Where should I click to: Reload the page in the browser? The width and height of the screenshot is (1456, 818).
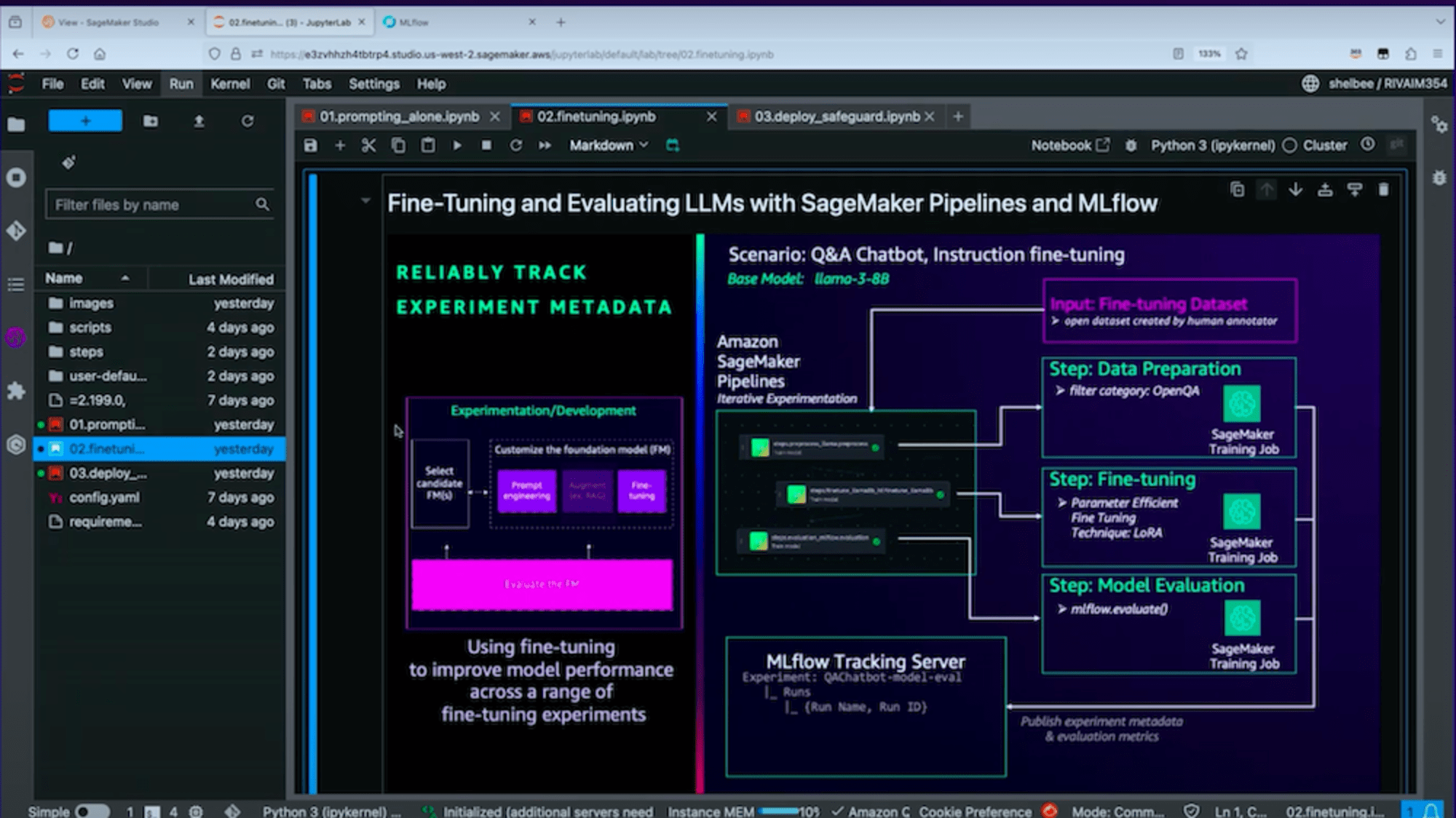coord(73,54)
